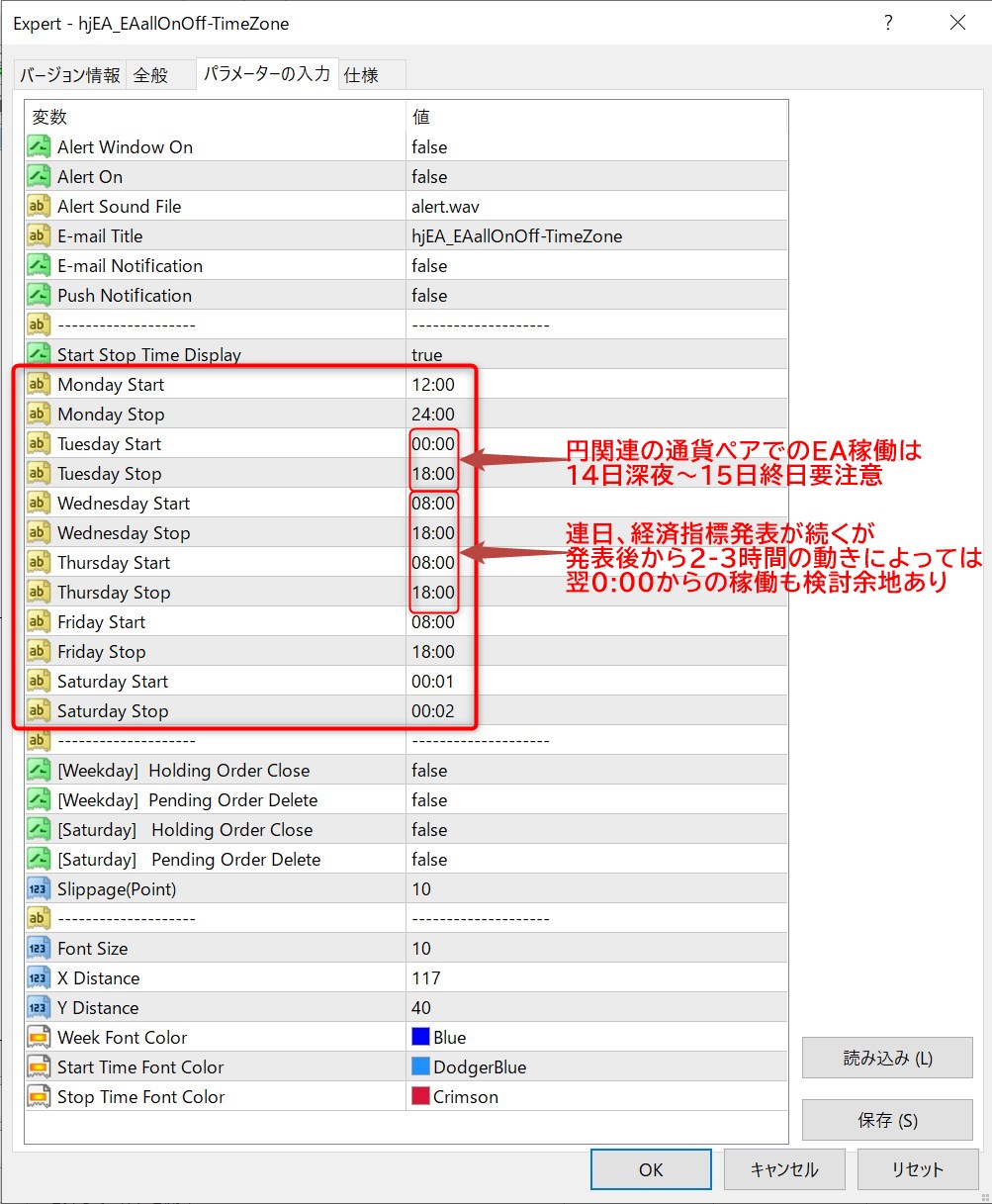Click the [Saturday] Pending Order Delete icon
Screen dimensions: 992x1204
point(39,860)
